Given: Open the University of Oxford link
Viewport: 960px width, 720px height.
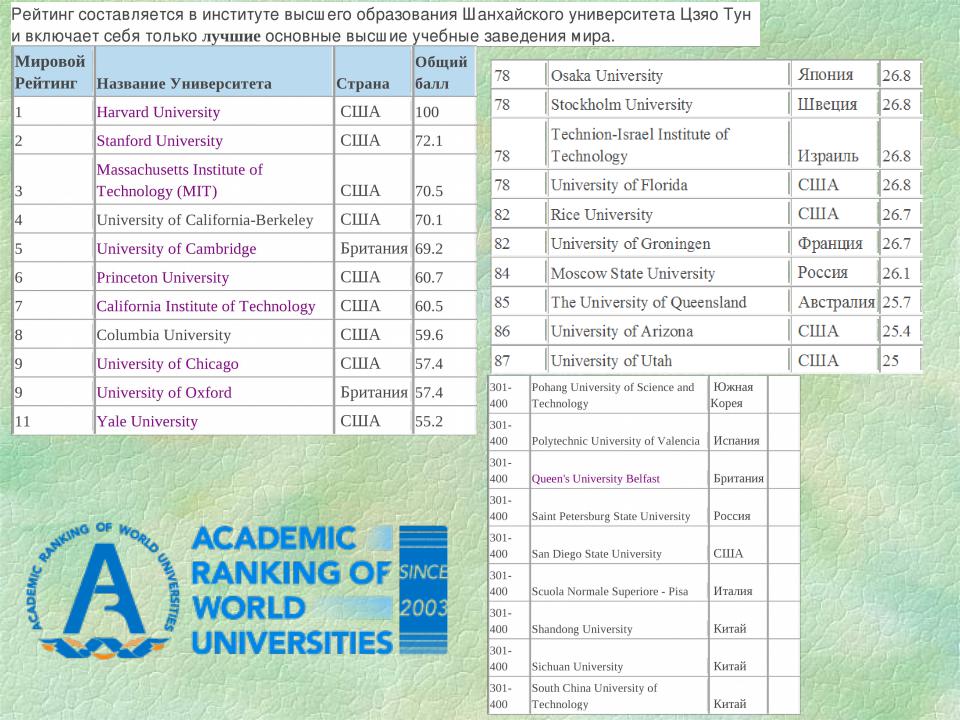Looking at the screenshot, I should [164, 392].
